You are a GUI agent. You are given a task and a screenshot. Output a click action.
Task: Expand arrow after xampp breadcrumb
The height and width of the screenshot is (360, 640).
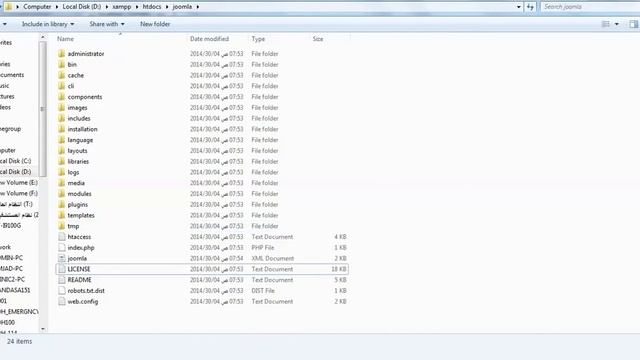137,7
